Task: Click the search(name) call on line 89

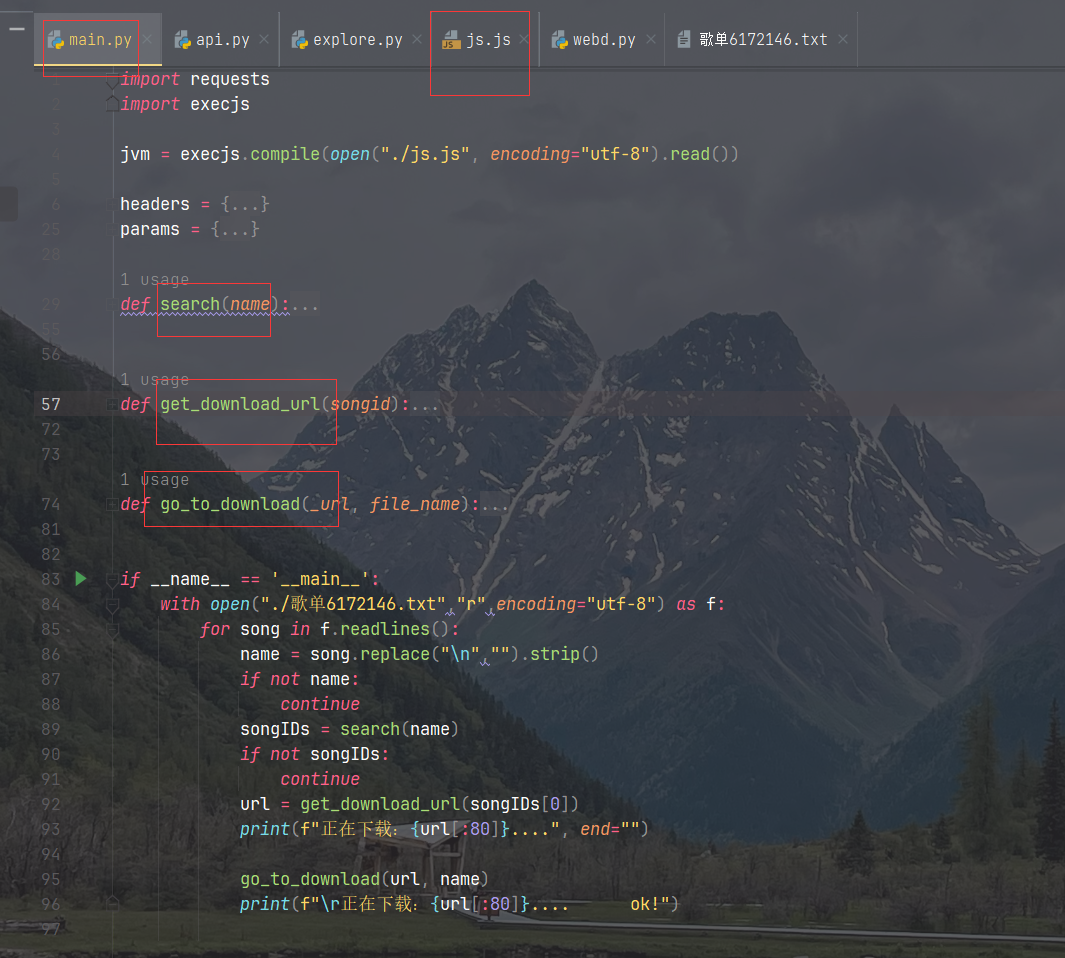Action: pyautogui.click(x=399, y=729)
